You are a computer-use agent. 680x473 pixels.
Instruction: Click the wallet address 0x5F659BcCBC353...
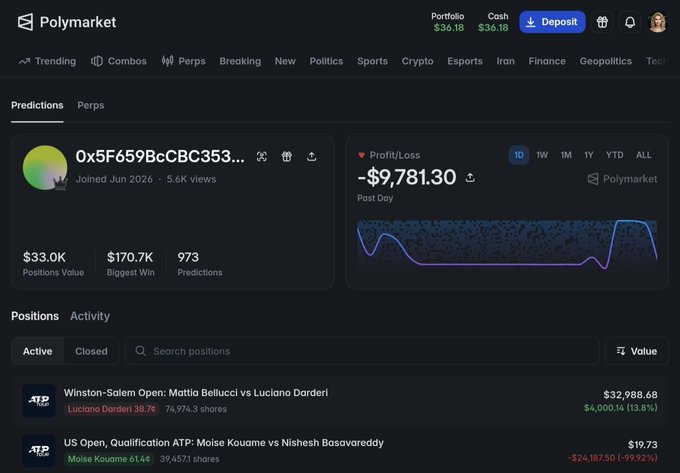(x=160, y=156)
